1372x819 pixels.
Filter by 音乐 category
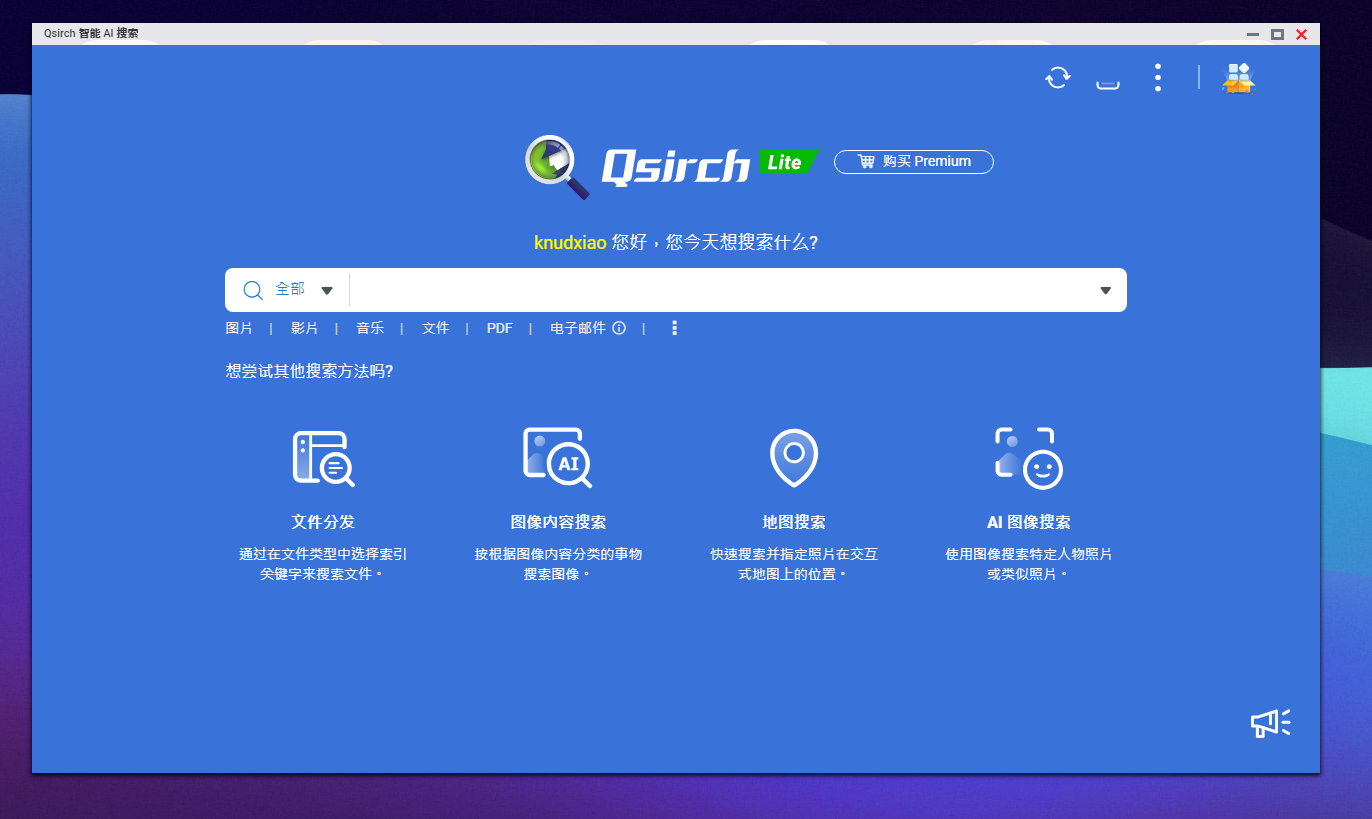370,328
